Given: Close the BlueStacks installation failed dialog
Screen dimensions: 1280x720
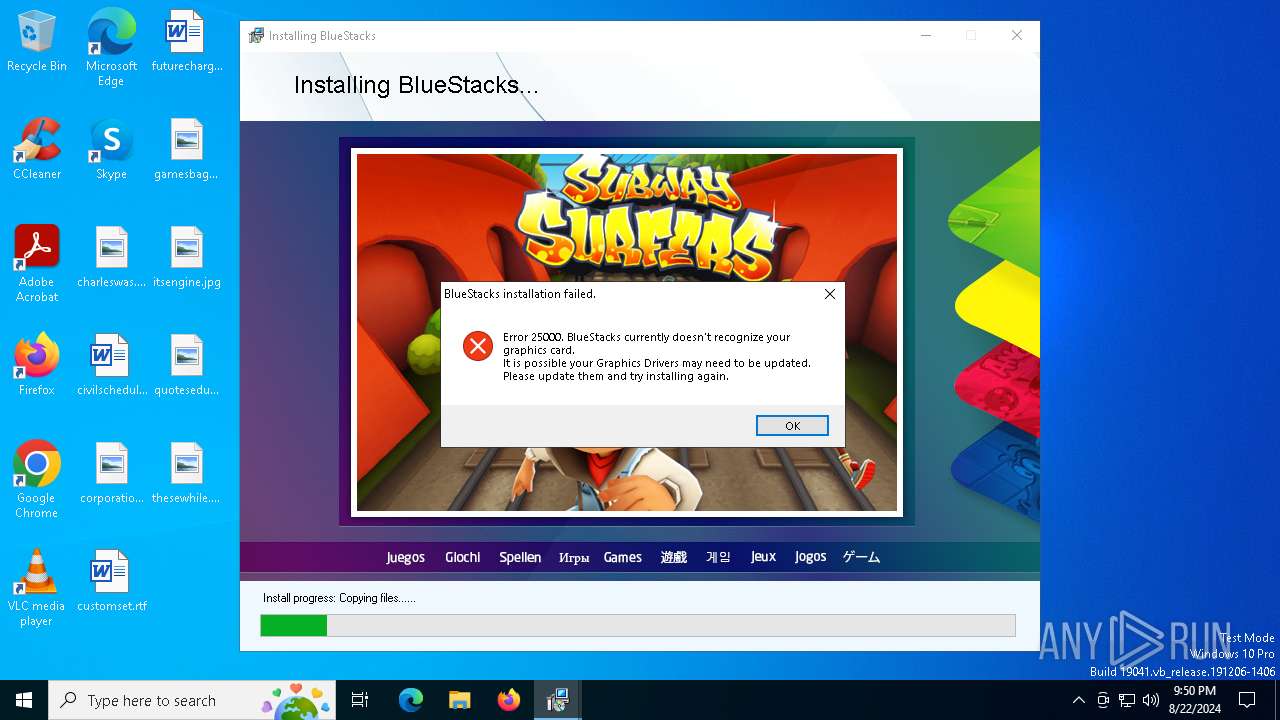Looking at the screenshot, I should click(829, 294).
